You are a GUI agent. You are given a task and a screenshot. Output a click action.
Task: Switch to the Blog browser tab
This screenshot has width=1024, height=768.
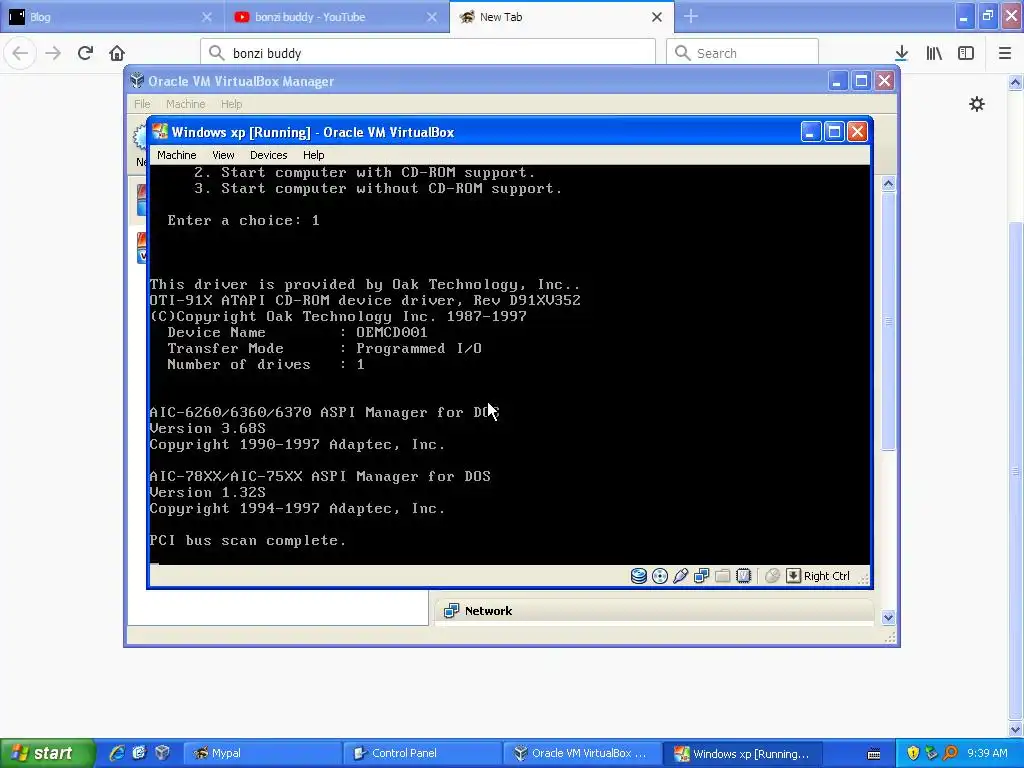point(111,17)
